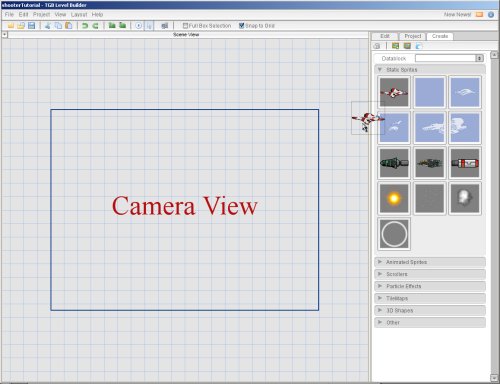Open the Help menu
Viewport: 500px width, 384px height.
tap(97, 15)
